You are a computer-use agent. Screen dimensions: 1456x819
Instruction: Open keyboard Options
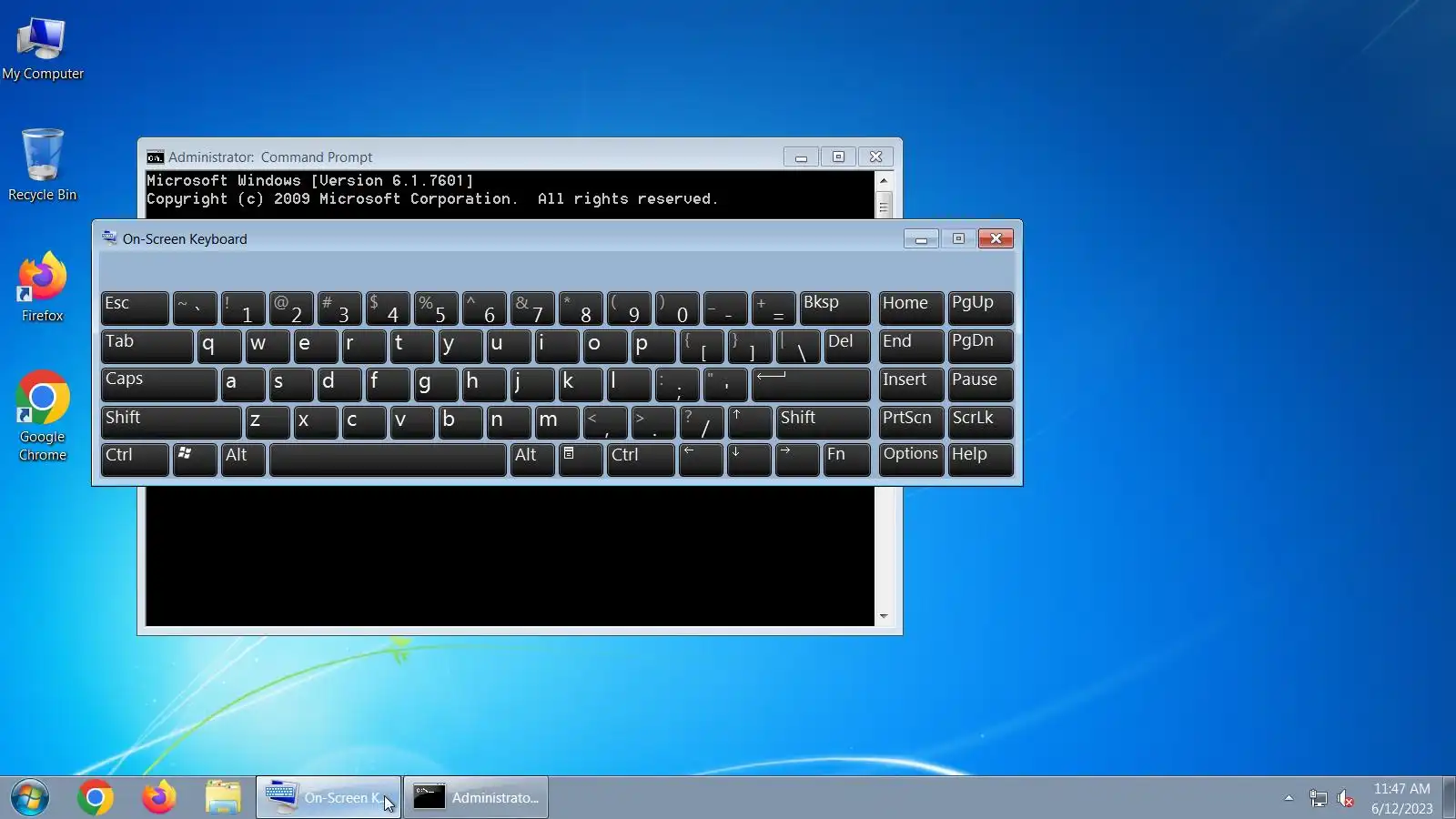click(x=911, y=460)
